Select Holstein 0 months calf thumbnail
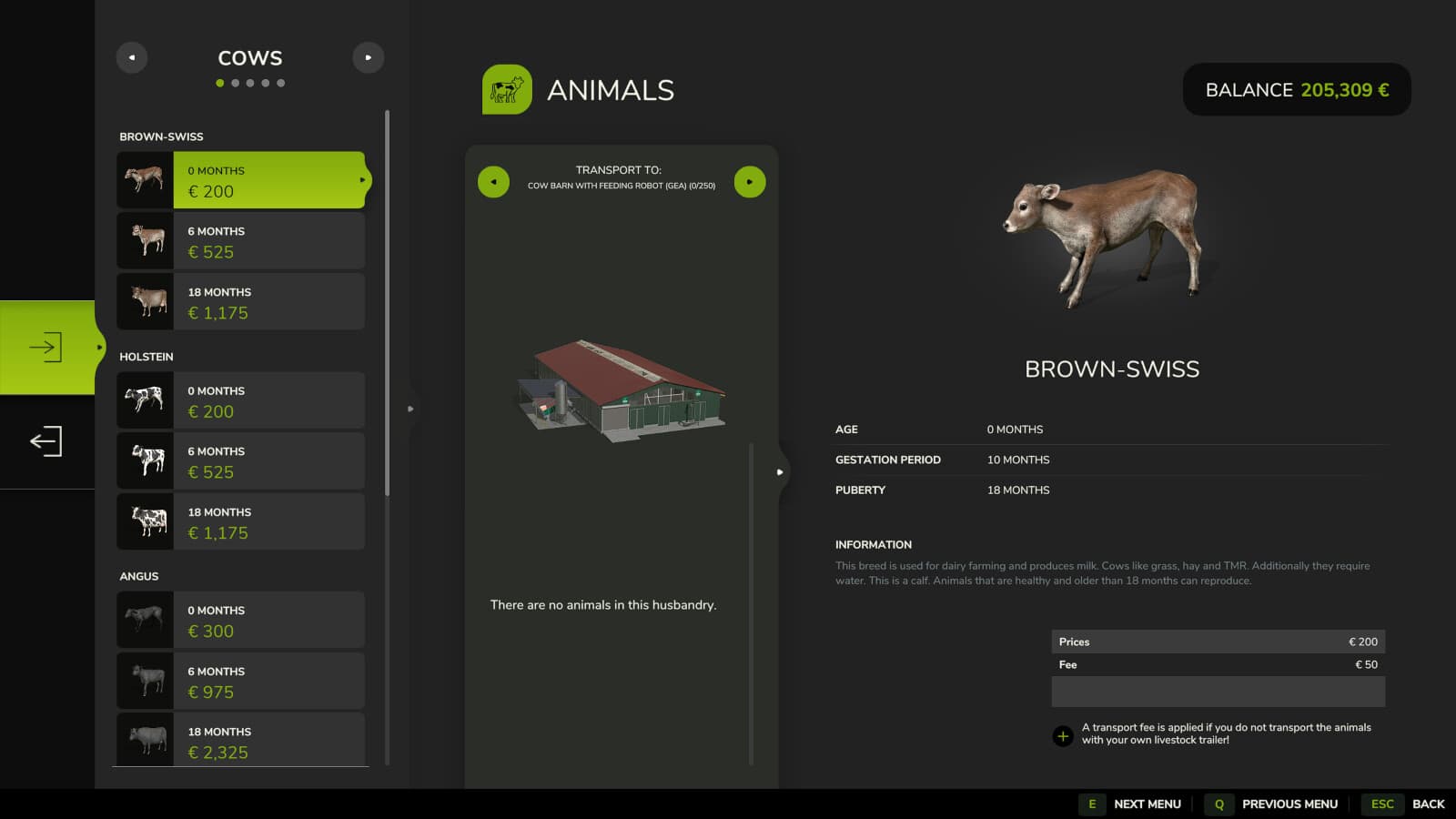 [x=145, y=399]
